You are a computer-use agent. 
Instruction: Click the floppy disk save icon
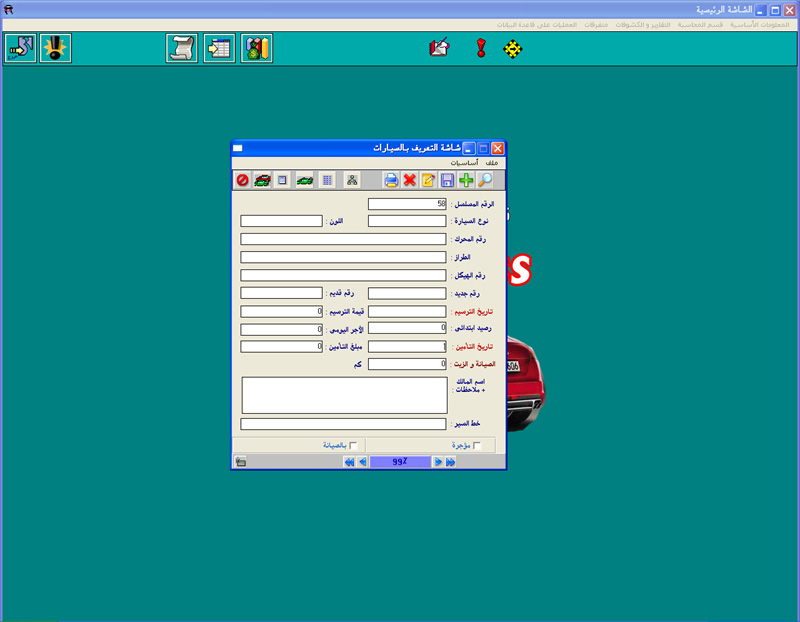(447, 180)
